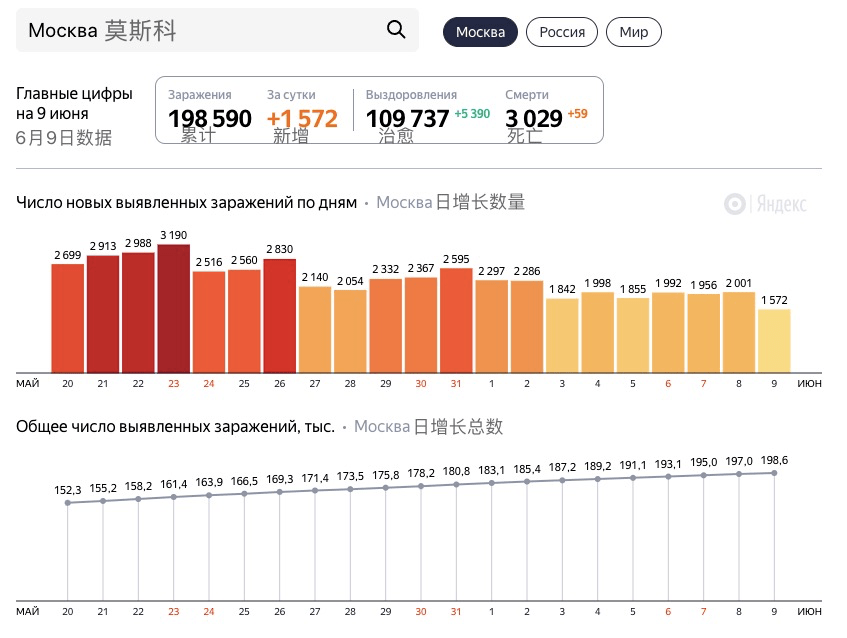Viewport: 847px width, 638px height.
Task: Select the June 6 bar with 1 992 cases
Action: point(668,332)
